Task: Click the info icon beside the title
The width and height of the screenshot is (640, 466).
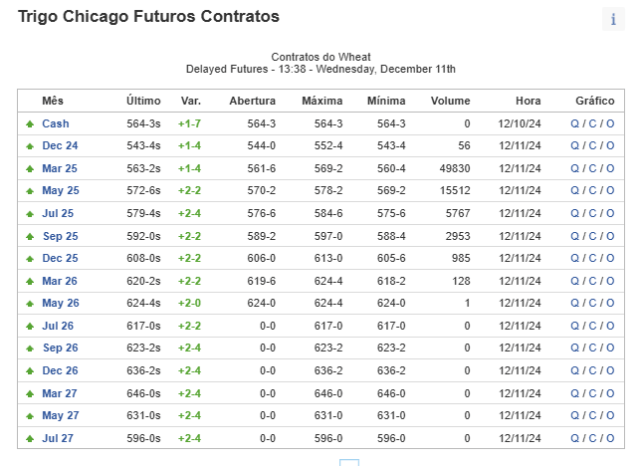Action: click(613, 19)
